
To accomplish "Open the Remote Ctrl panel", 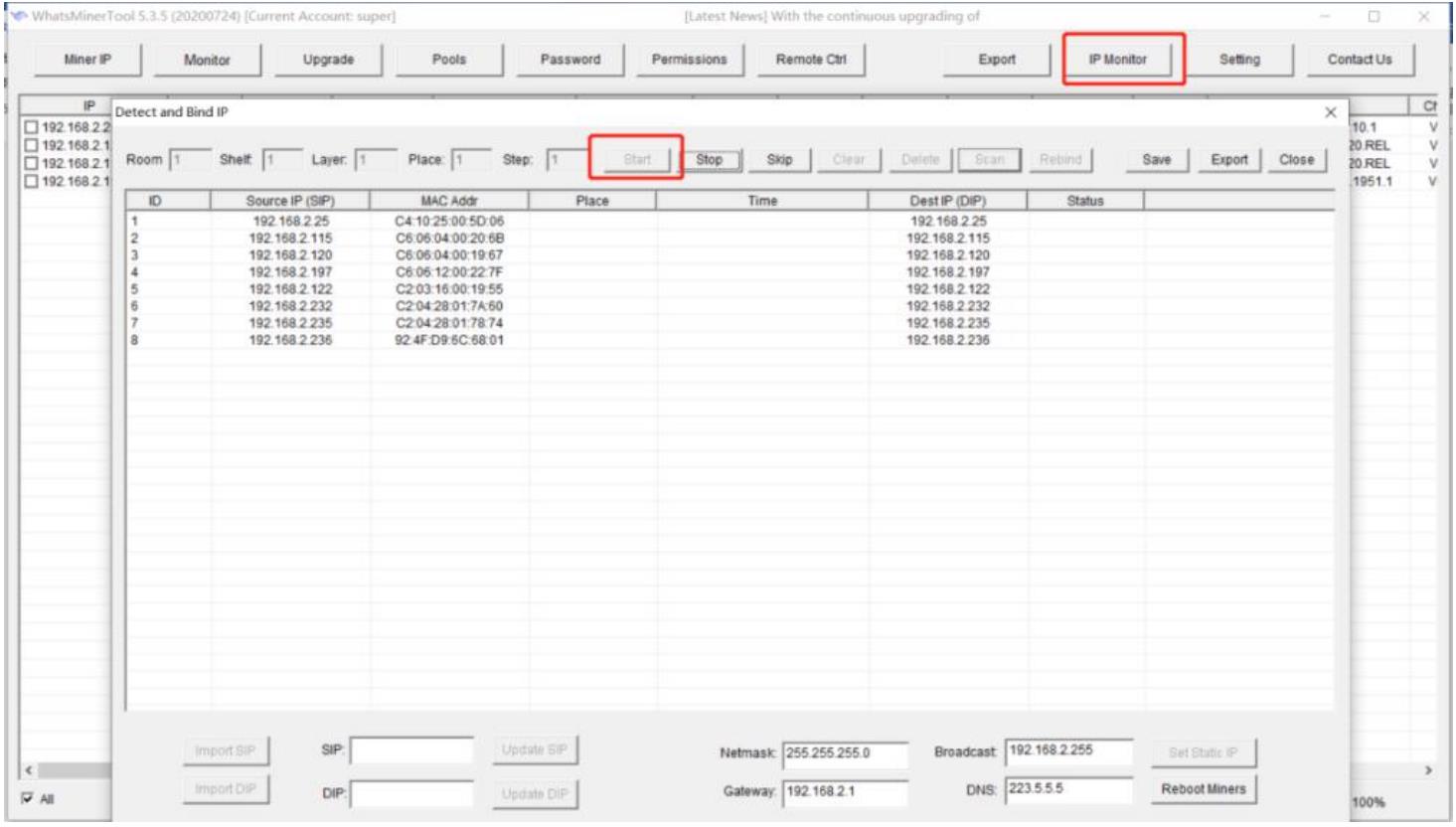I will coord(811,60).
